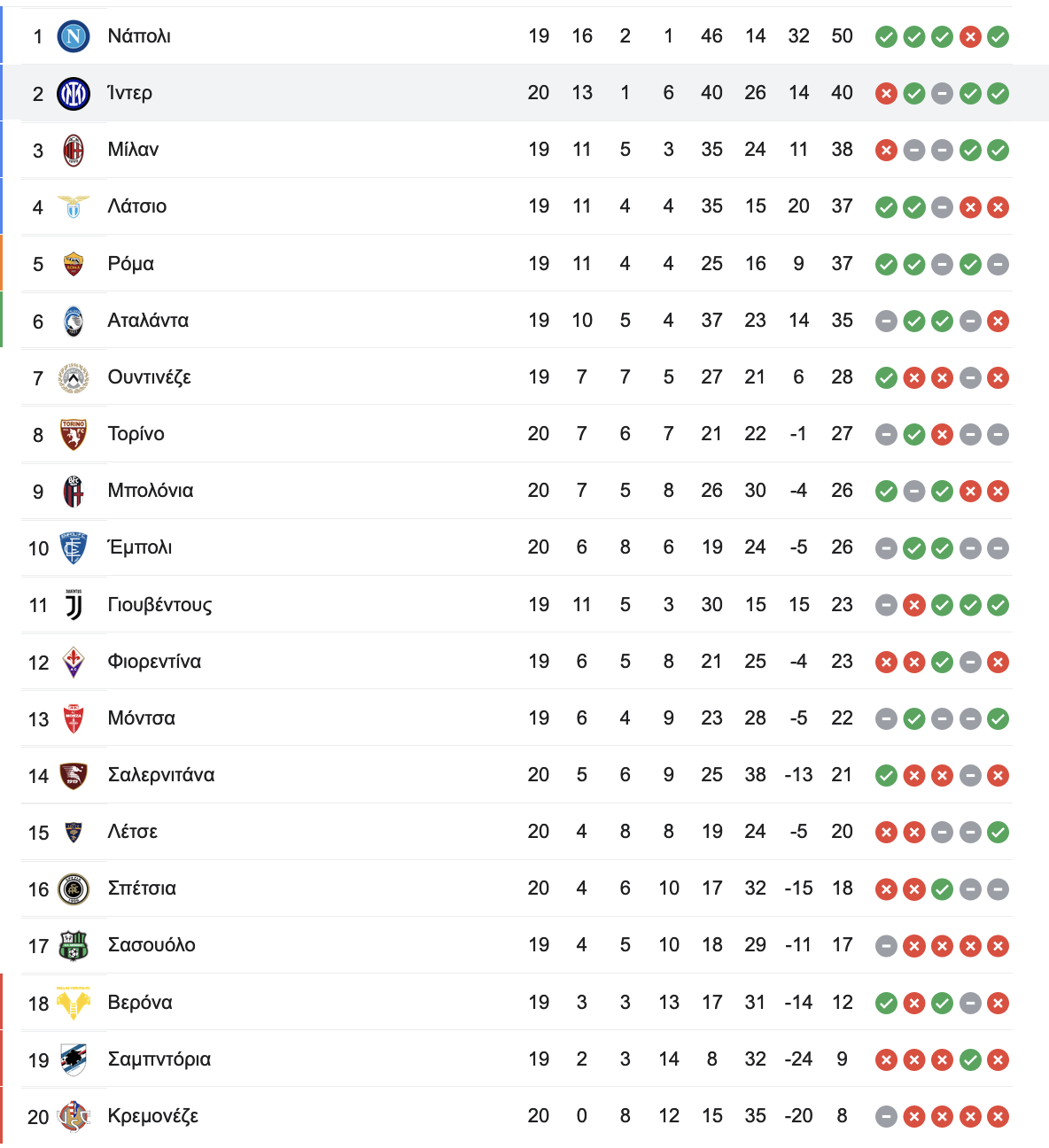The width and height of the screenshot is (1049, 1148).
Task: Open the Κρεμονέζε team page
Action: (152, 1116)
